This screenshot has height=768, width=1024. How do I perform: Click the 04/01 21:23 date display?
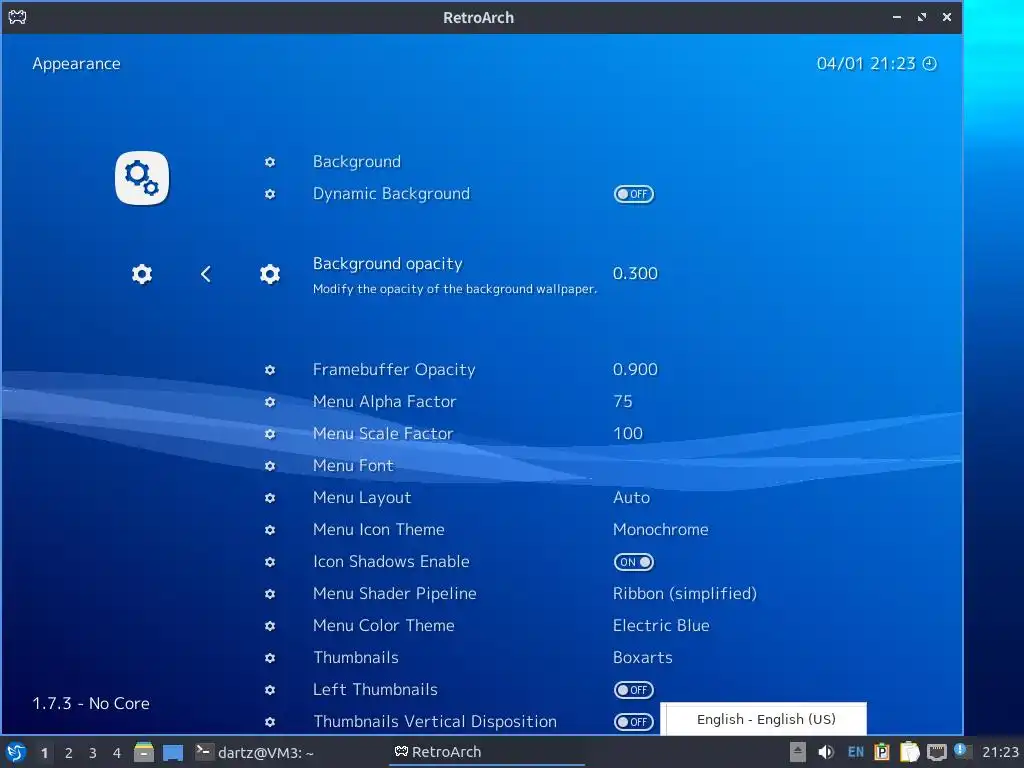coord(866,63)
